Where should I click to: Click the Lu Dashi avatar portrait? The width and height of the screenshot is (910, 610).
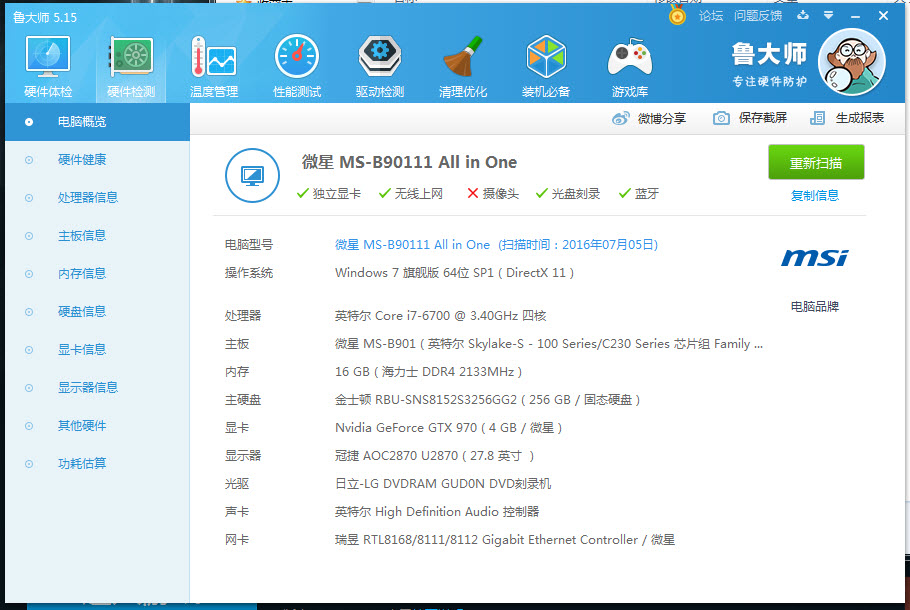click(851, 62)
